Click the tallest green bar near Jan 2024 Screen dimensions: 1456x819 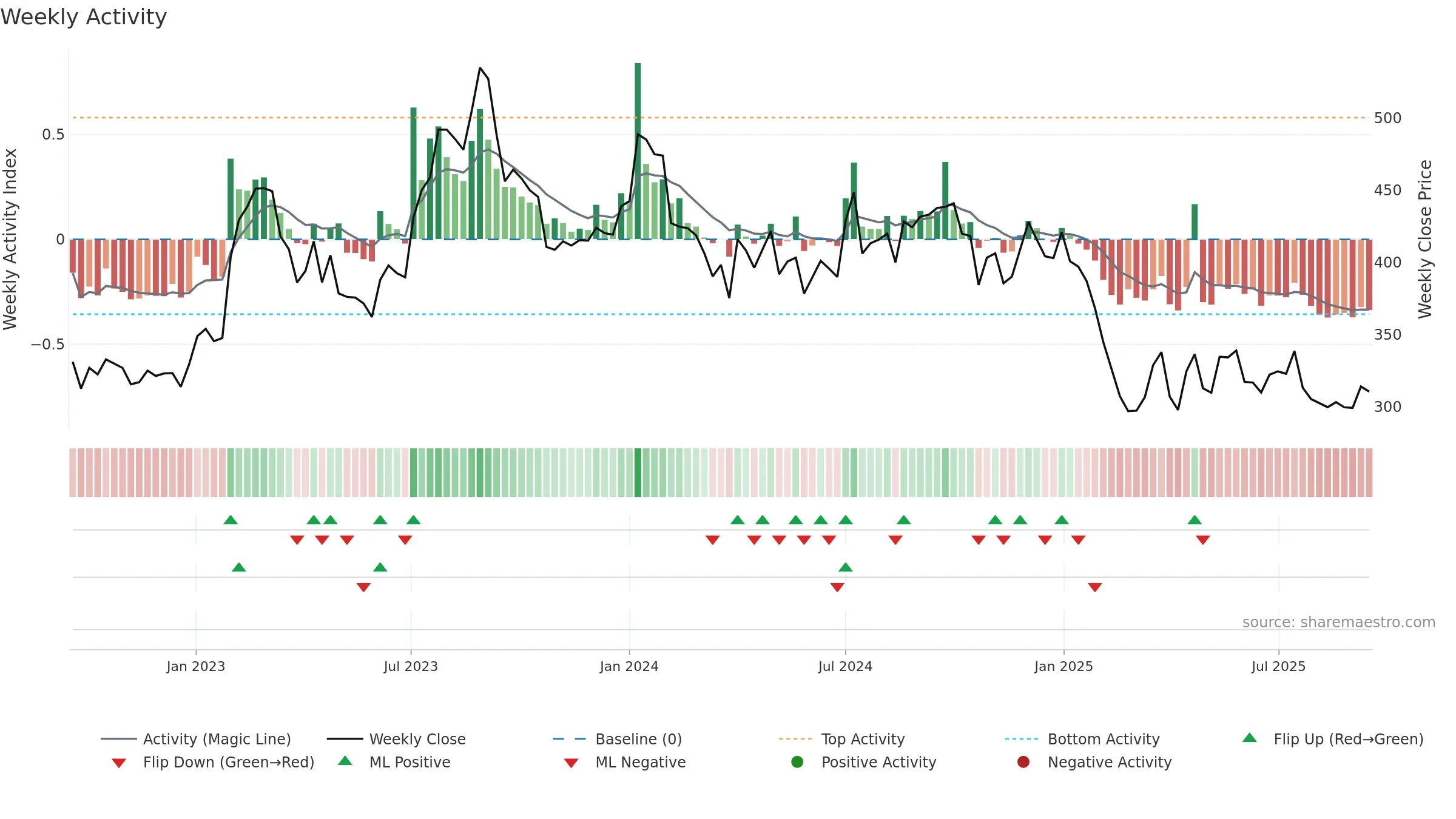(x=638, y=150)
